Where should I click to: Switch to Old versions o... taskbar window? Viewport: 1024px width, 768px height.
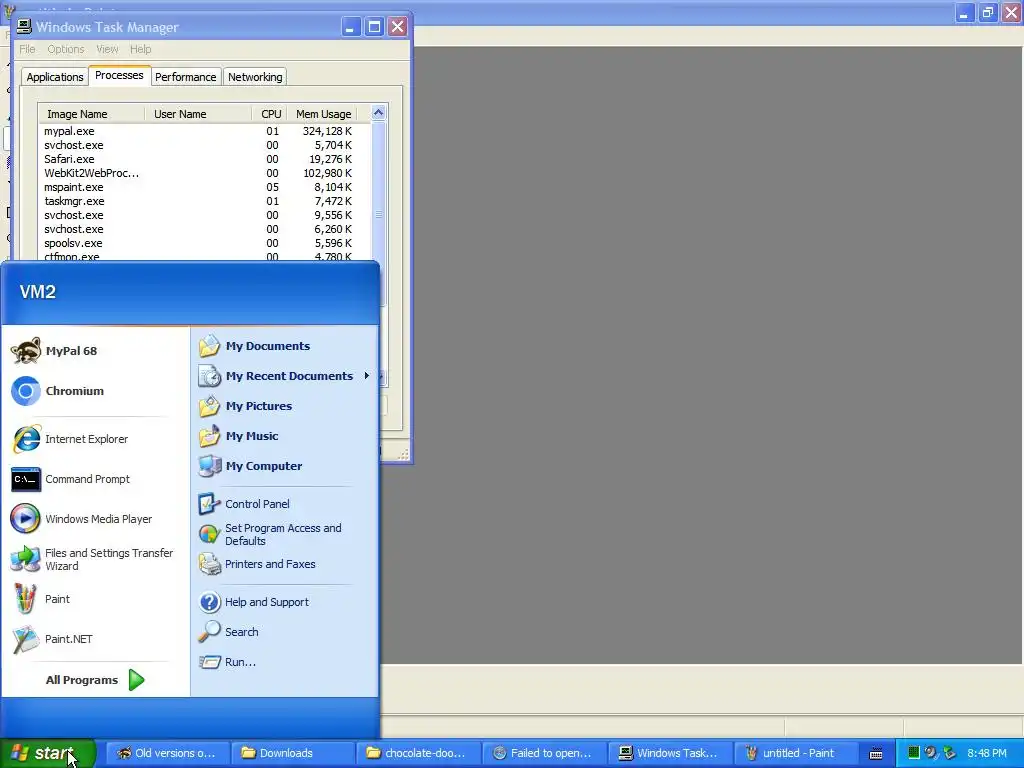pyautogui.click(x=168, y=753)
